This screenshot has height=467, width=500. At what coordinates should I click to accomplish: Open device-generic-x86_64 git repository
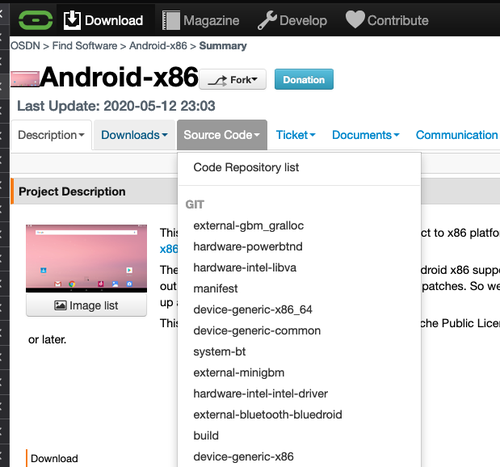[x=299, y=310]
